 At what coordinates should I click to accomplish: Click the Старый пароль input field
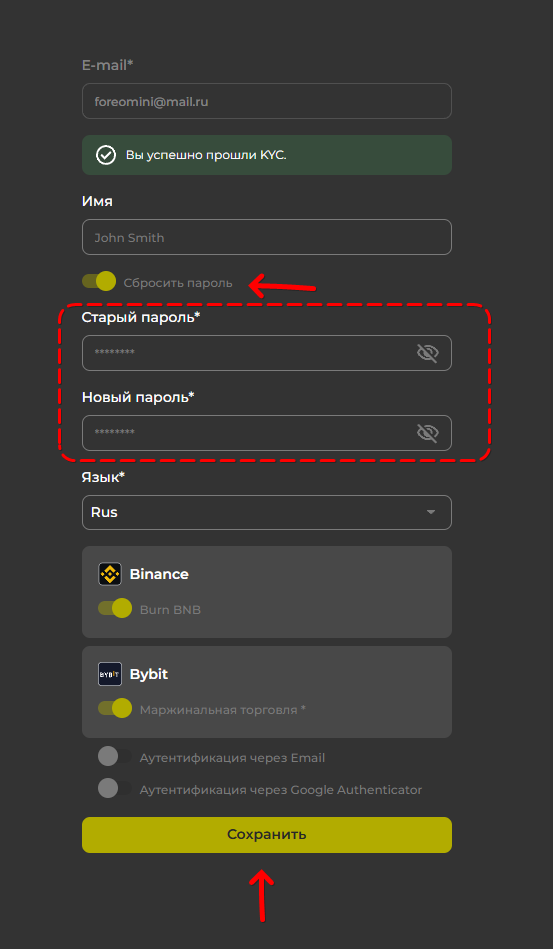(x=267, y=353)
